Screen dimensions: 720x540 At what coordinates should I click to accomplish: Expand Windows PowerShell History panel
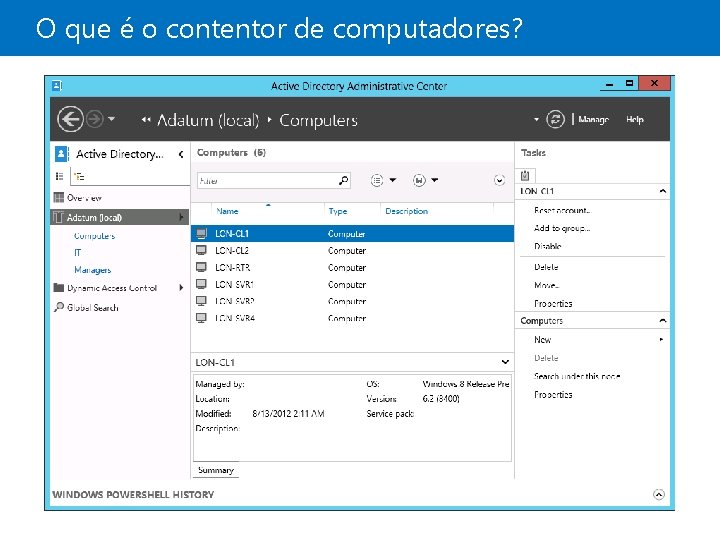(658, 495)
